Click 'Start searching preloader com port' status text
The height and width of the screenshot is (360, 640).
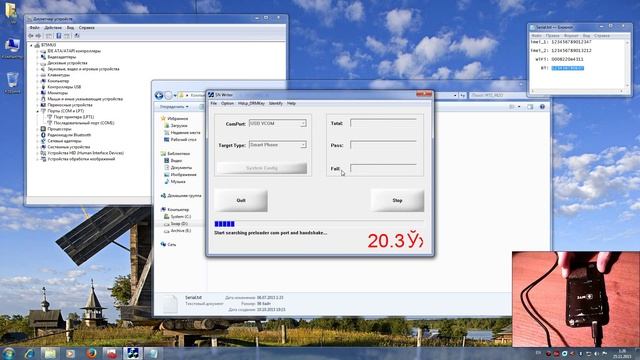click(x=271, y=233)
